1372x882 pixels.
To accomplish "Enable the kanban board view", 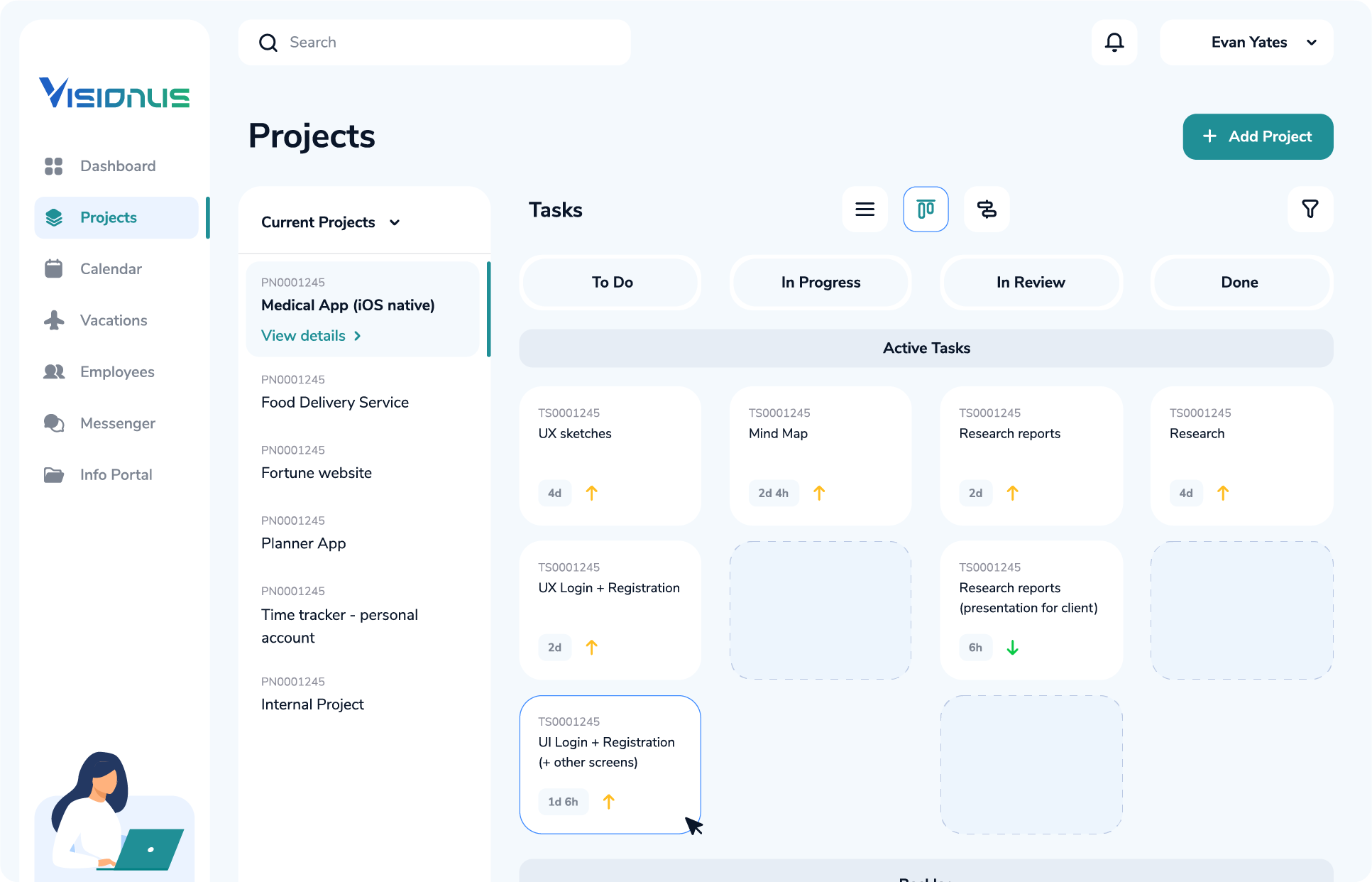I will coord(926,209).
